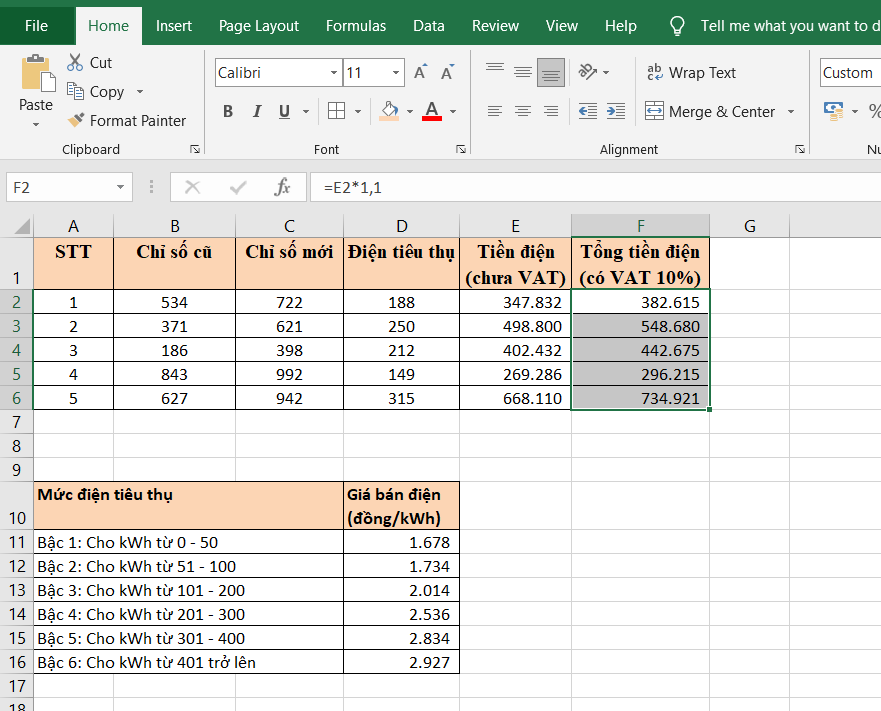Screen dimensions: 881x711
Task: Click the Copy button
Action: coord(96,91)
